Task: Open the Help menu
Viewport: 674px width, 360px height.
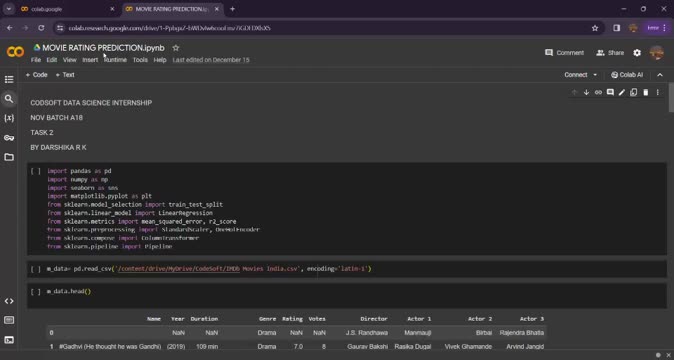Action: click(160, 60)
